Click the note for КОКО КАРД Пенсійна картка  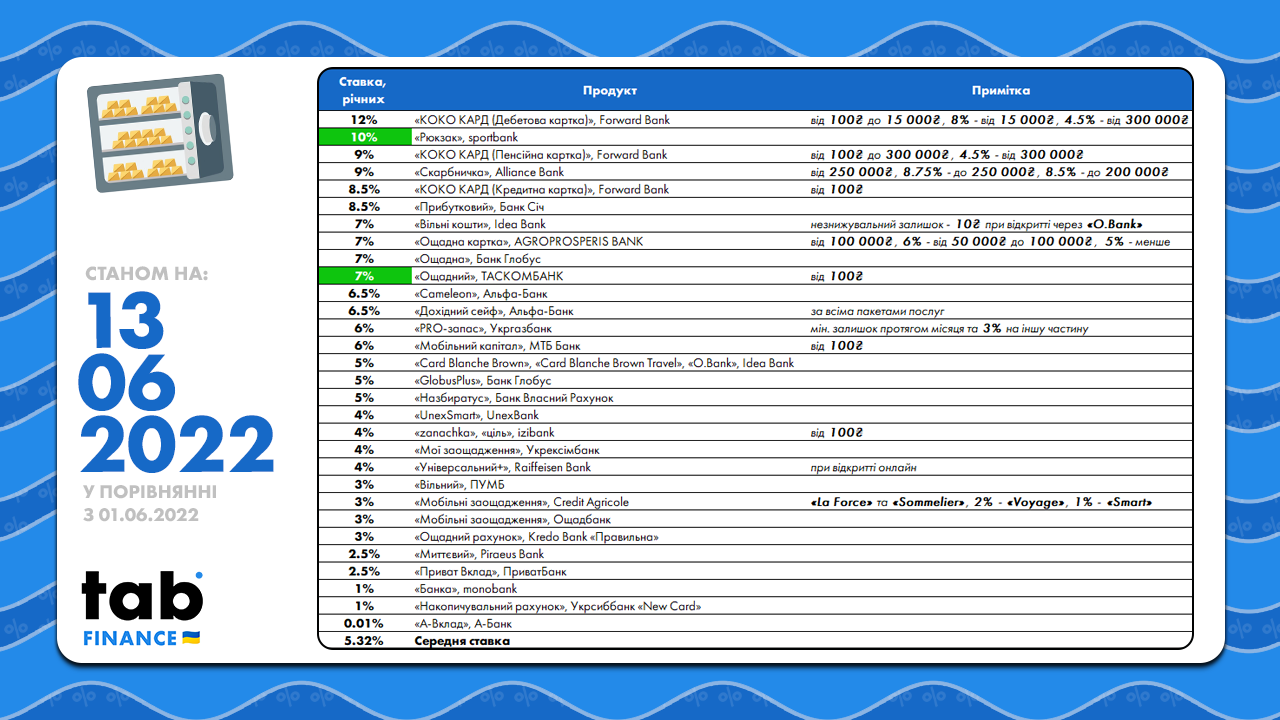coord(947,155)
